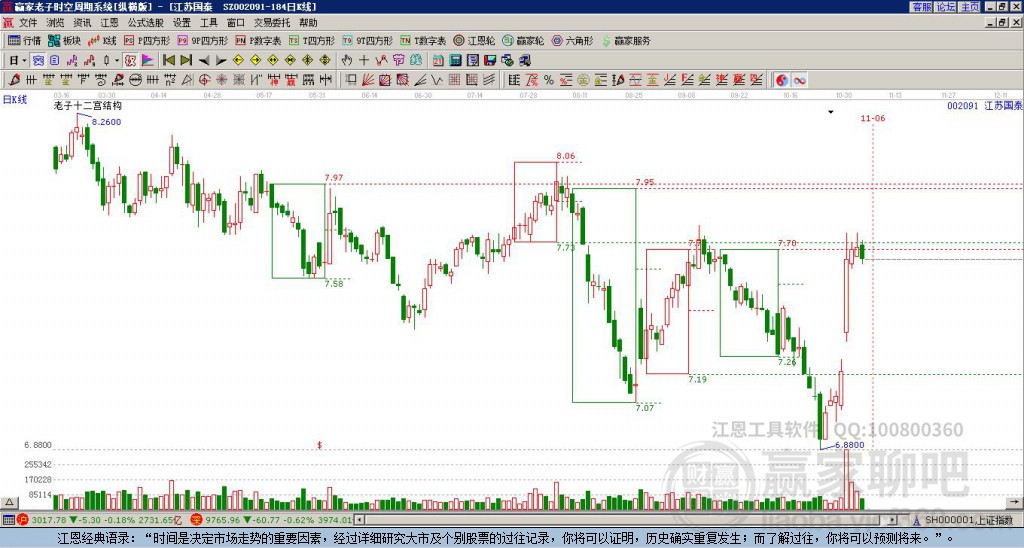
Task: Jump to first bar icon
Action: click(x=168, y=60)
